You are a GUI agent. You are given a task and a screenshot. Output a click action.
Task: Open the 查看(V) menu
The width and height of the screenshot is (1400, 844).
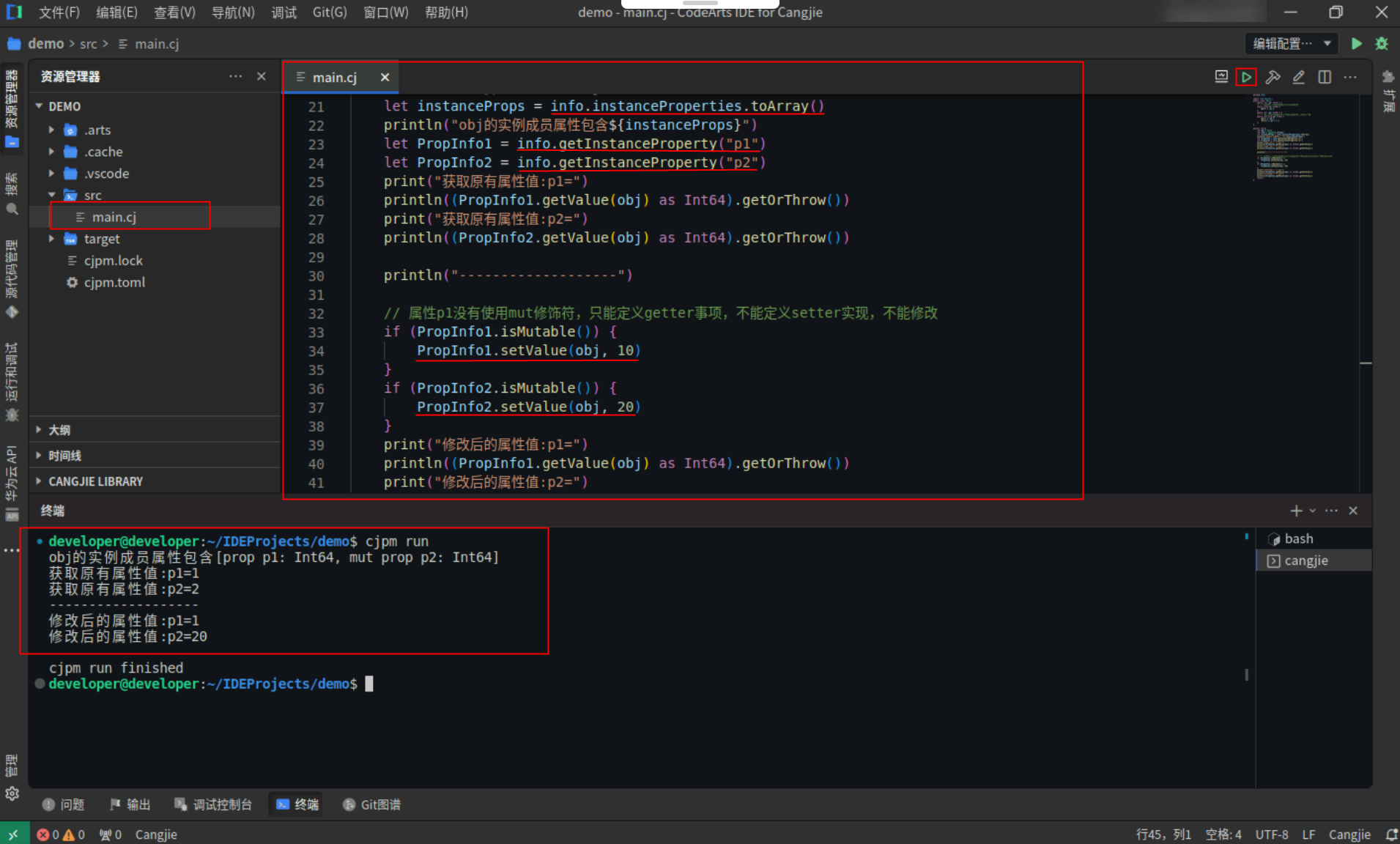(x=174, y=12)
